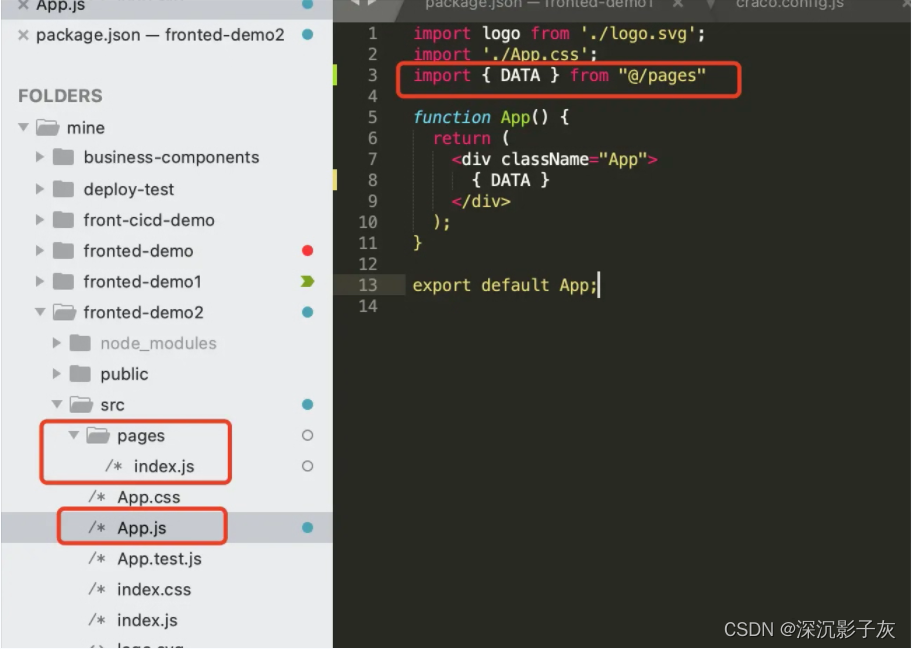Screen dimensions: 912x649
Task: Collapse the fronted-demo2 folder
Action: point(40,312)
